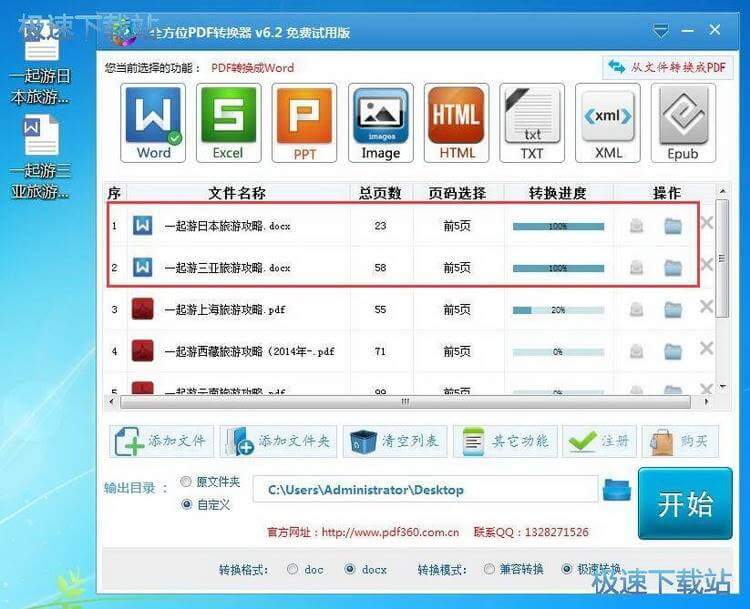Select doc format radio button
Screen dimensions: 750x609
coord(292,569)
